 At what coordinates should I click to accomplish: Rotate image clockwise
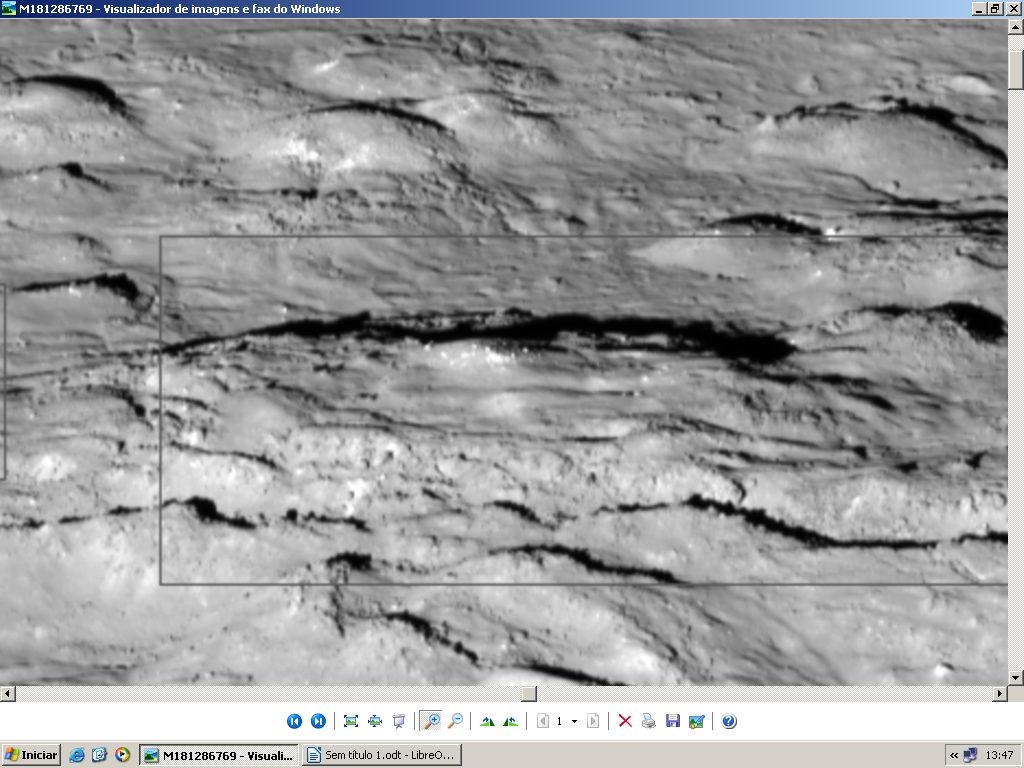point(487,721)
